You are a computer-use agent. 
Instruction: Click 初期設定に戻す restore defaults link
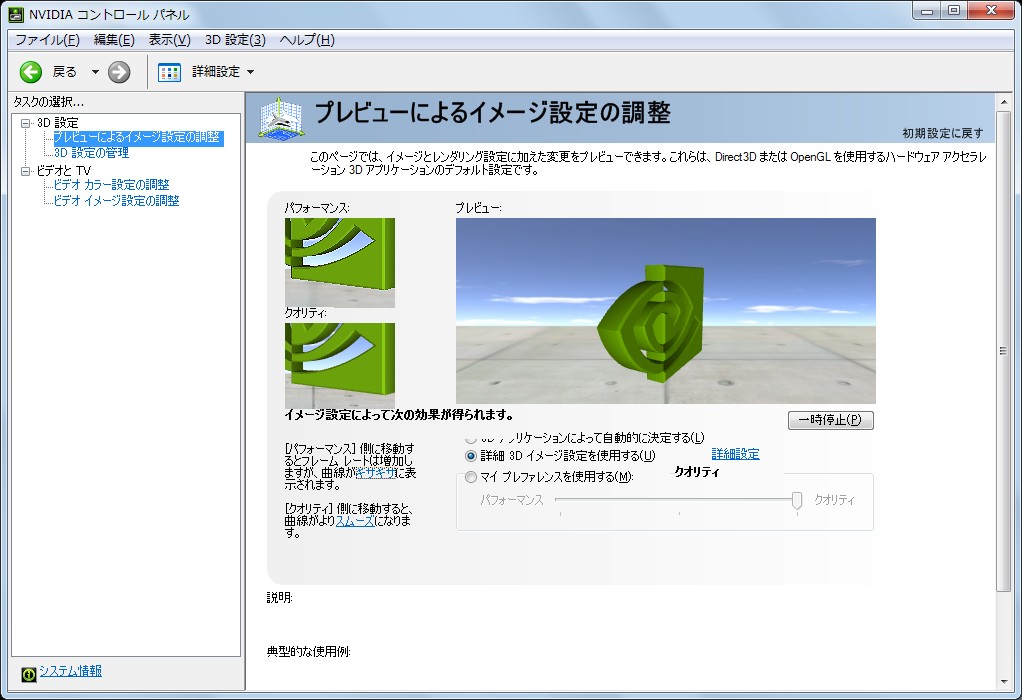click(x=942, y=133)
